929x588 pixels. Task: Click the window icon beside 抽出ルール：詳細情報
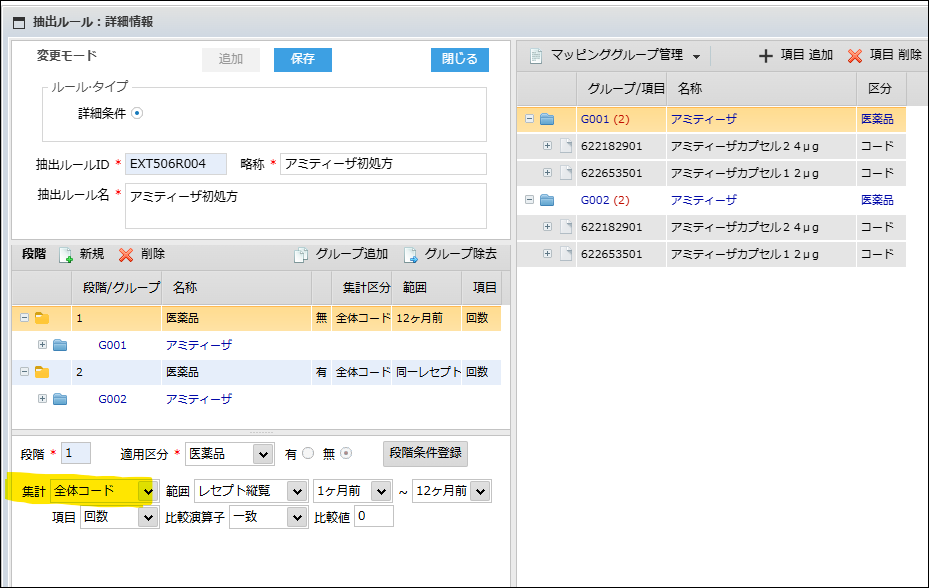tap(19, 23)
